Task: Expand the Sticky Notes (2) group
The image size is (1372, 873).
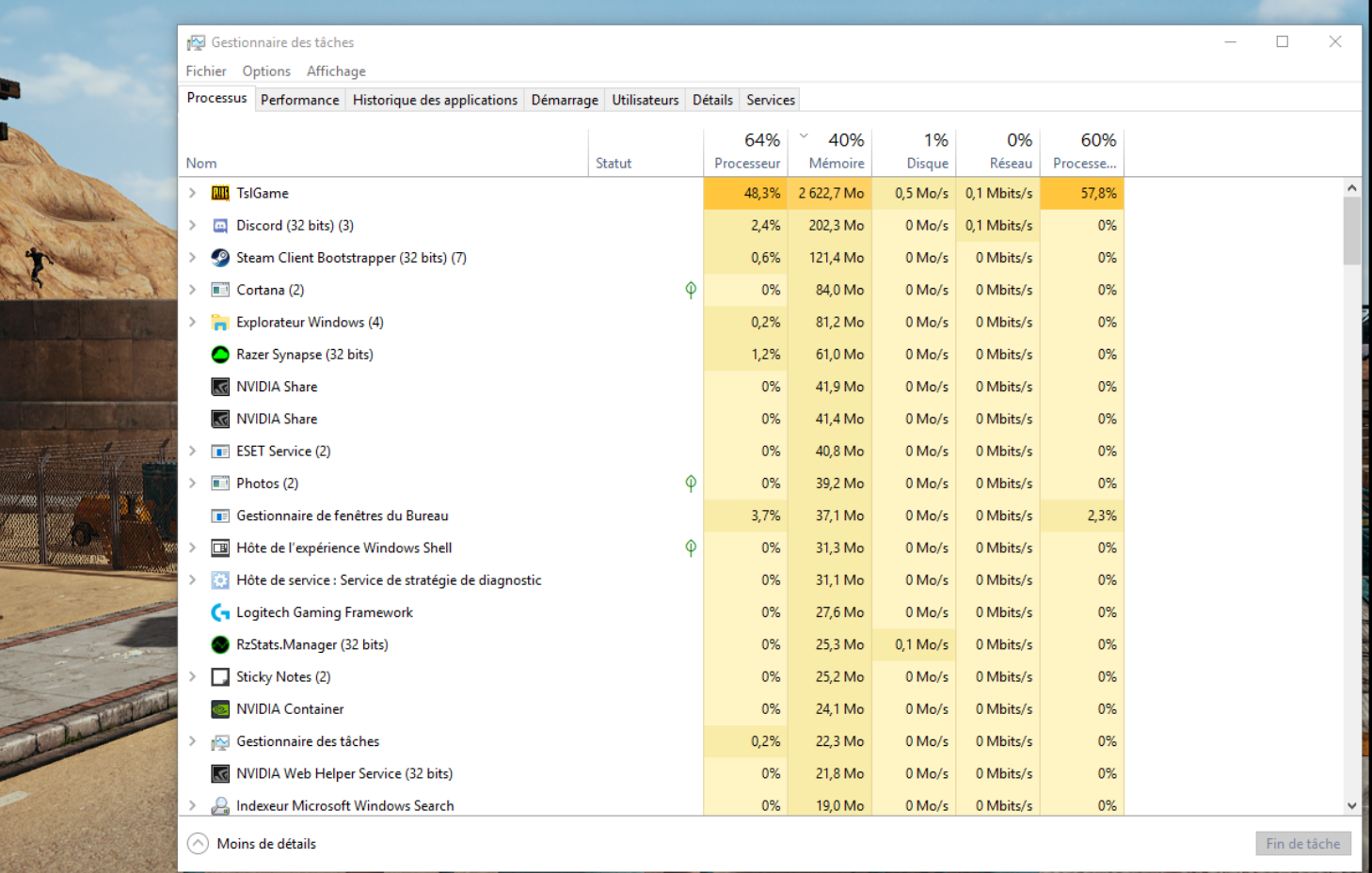Action: 192,676
